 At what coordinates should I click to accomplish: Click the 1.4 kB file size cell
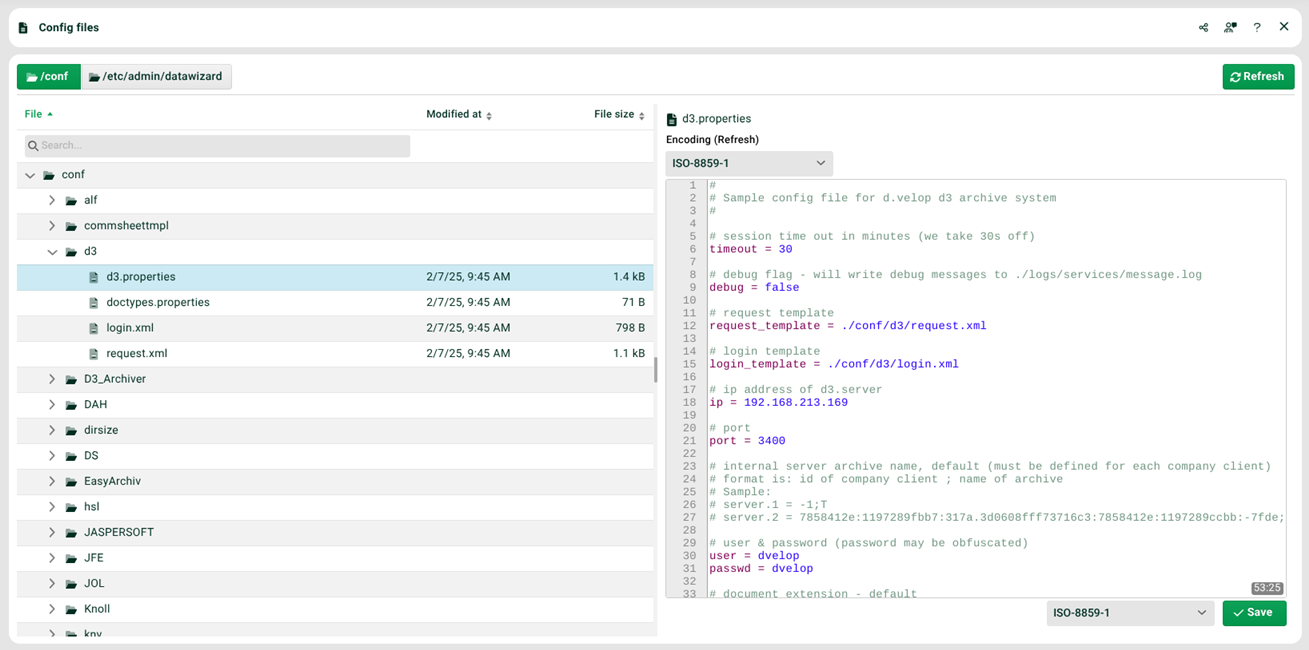click(629, 277)
